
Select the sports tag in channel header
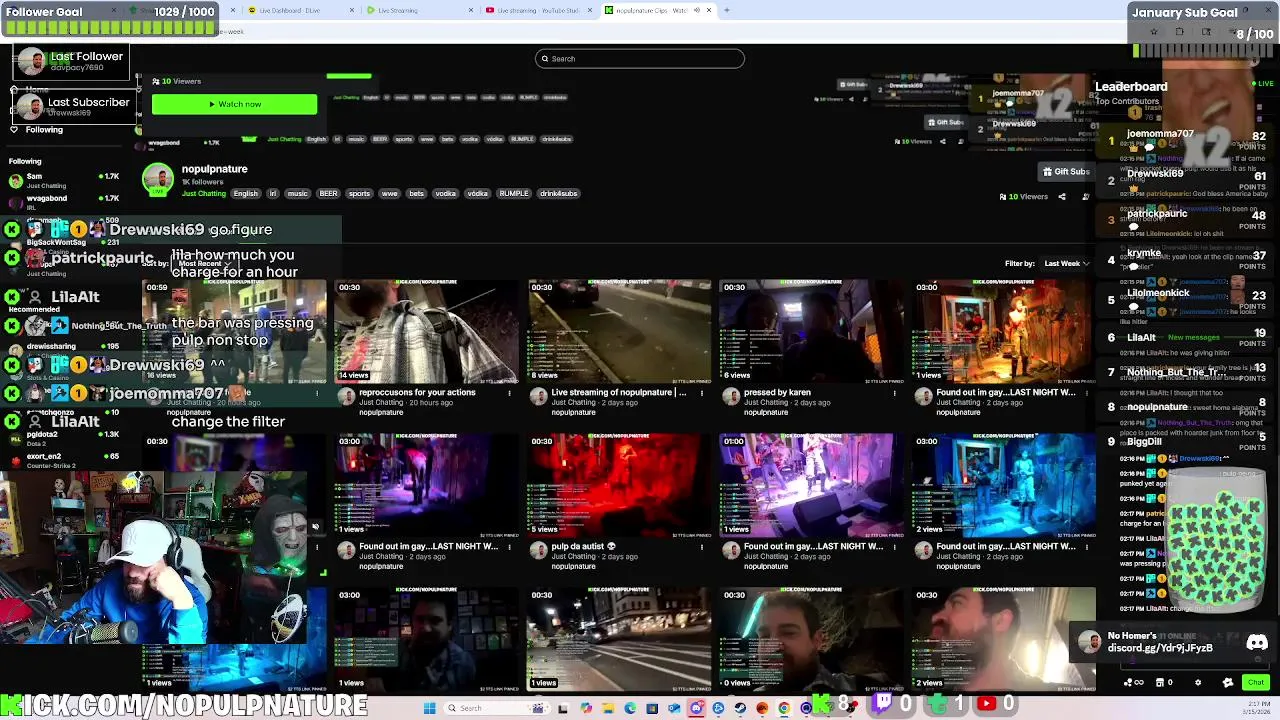click(x=359, y=194)
